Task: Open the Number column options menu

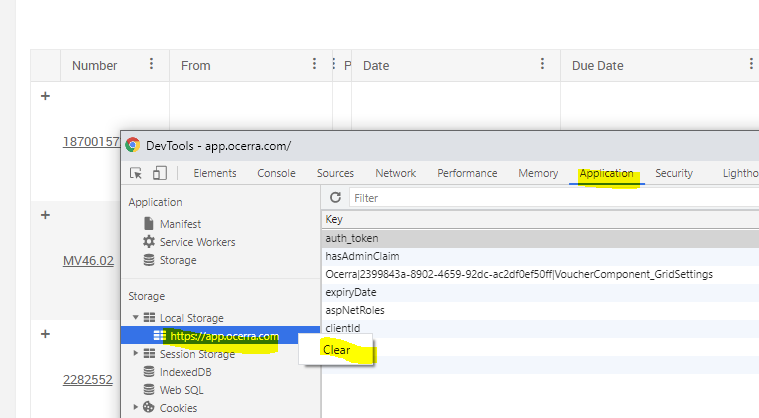Action: pyautogui.click(x=152, y=64)
